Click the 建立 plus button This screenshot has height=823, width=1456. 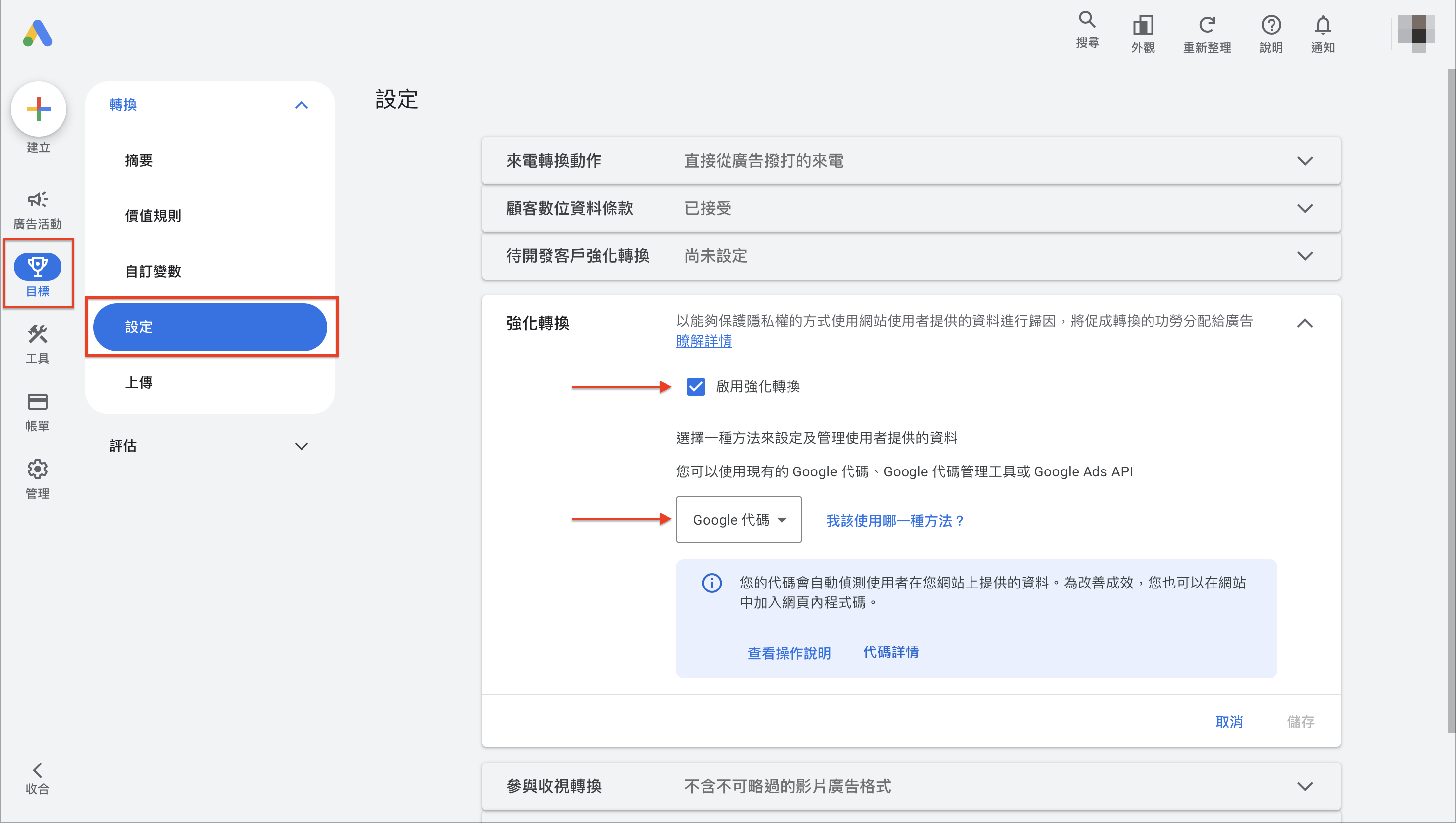pos(39,109)
